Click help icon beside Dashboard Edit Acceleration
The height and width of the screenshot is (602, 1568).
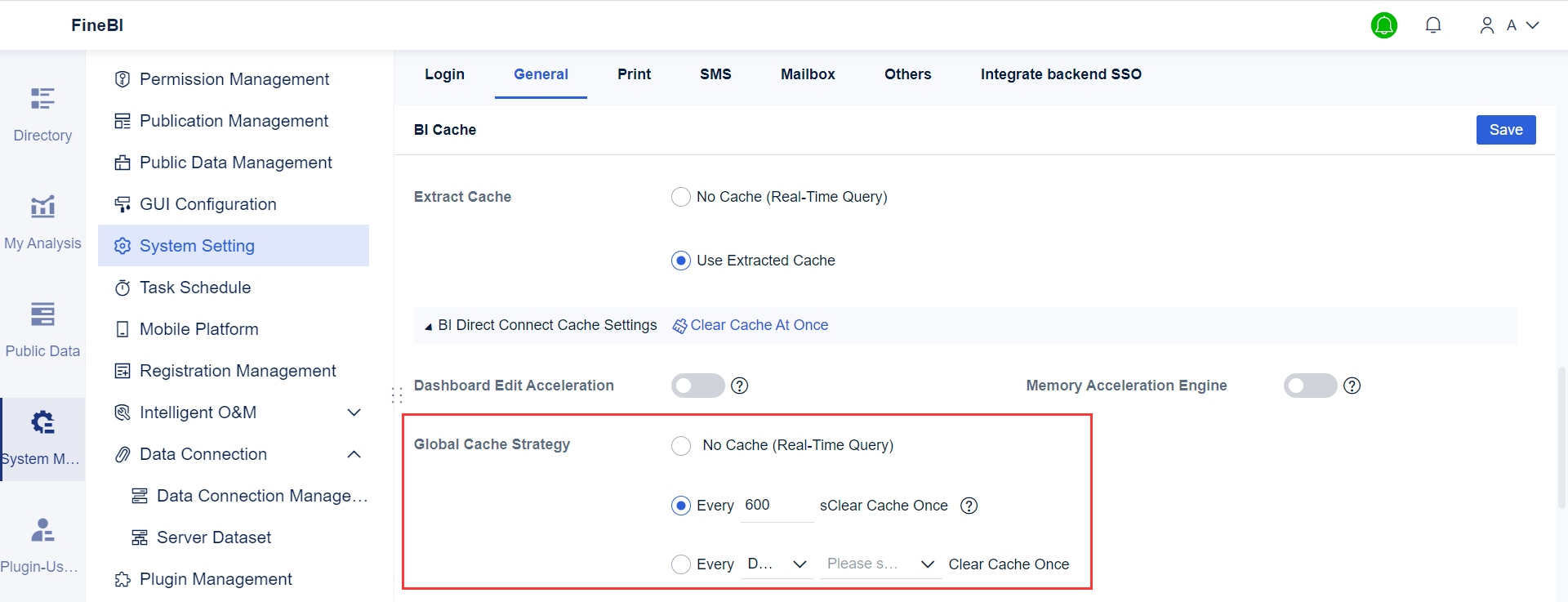(x=740, y=386)
